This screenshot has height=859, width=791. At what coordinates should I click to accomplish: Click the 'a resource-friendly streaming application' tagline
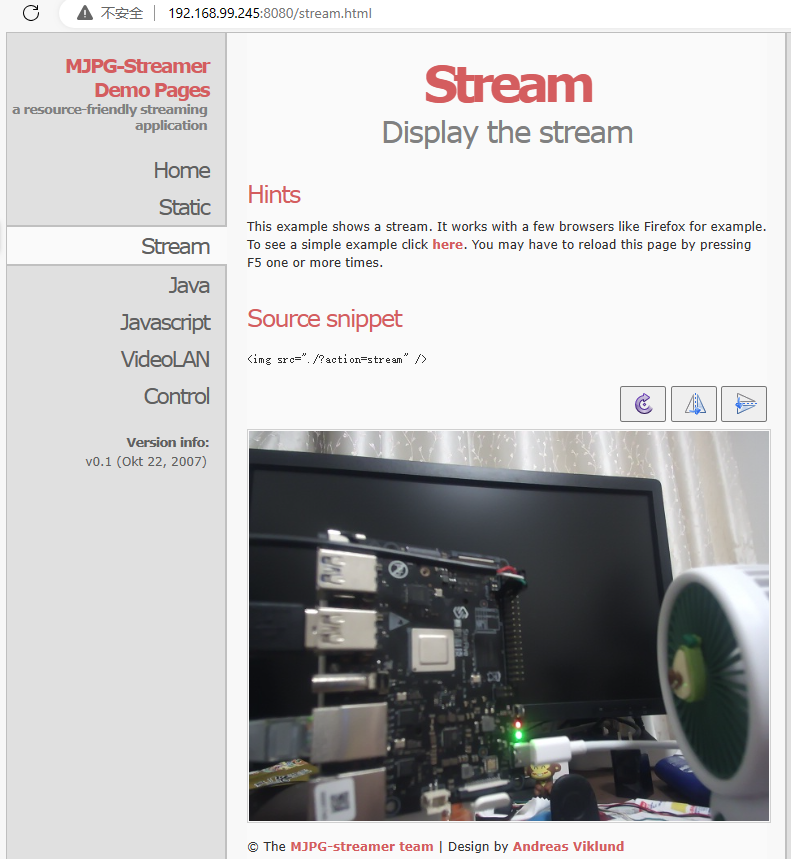pos(110,117)
